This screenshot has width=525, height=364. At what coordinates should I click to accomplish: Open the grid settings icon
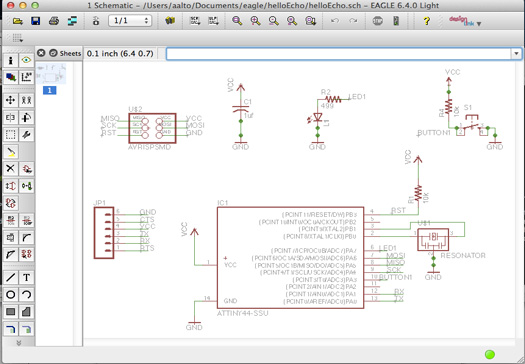coord(18,38)
